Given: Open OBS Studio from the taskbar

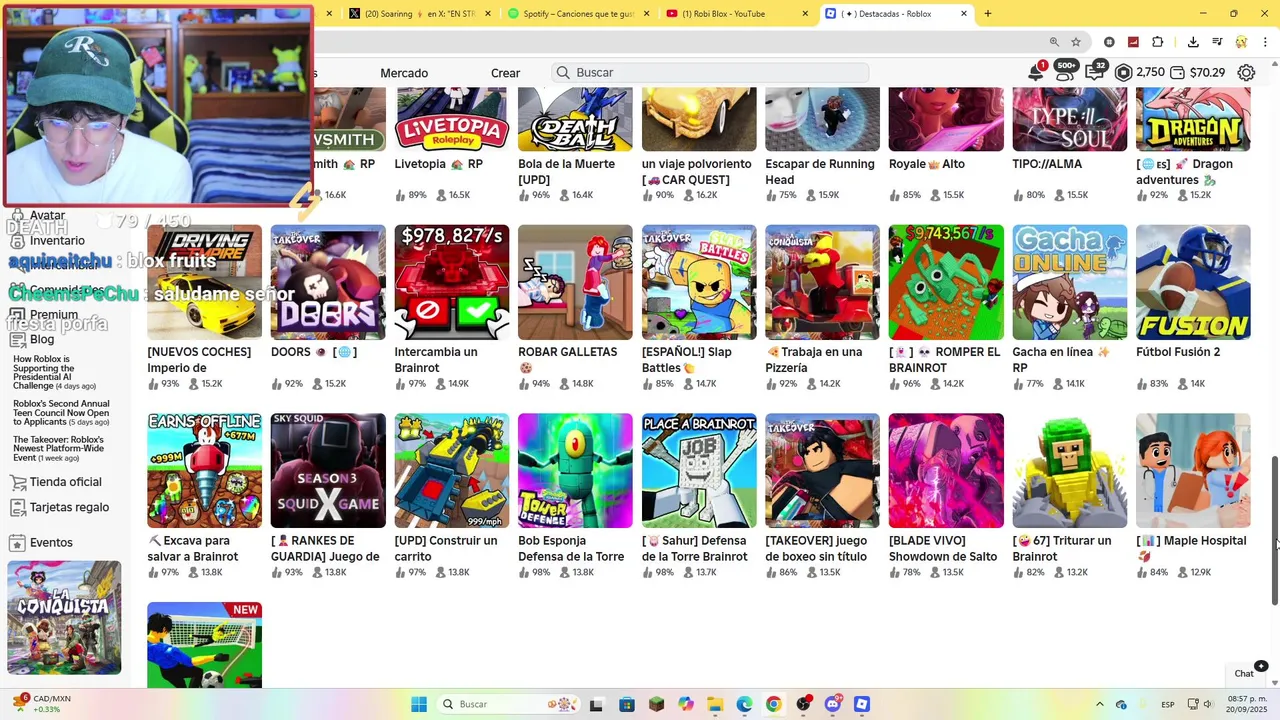Looking at the screenshot, I should (x=803, y=704).
